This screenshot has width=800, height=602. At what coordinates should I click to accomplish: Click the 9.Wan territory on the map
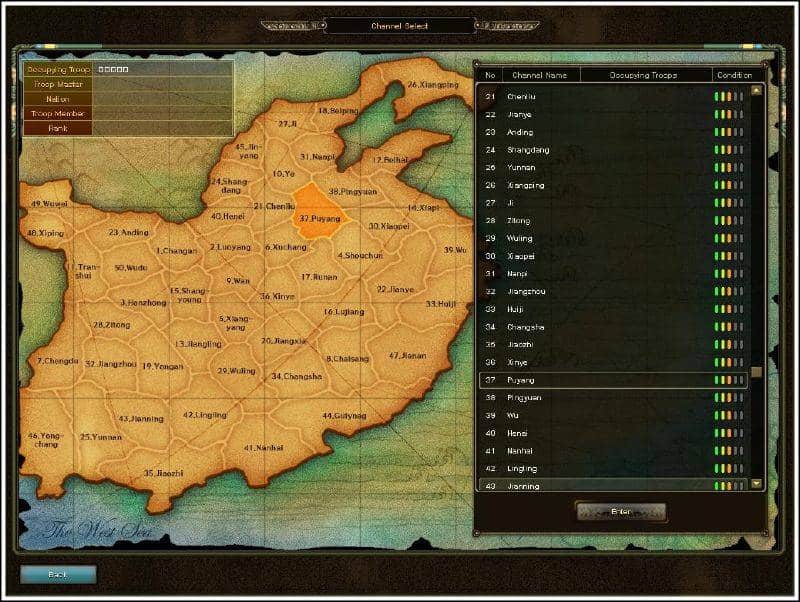(x=238, y=281)
